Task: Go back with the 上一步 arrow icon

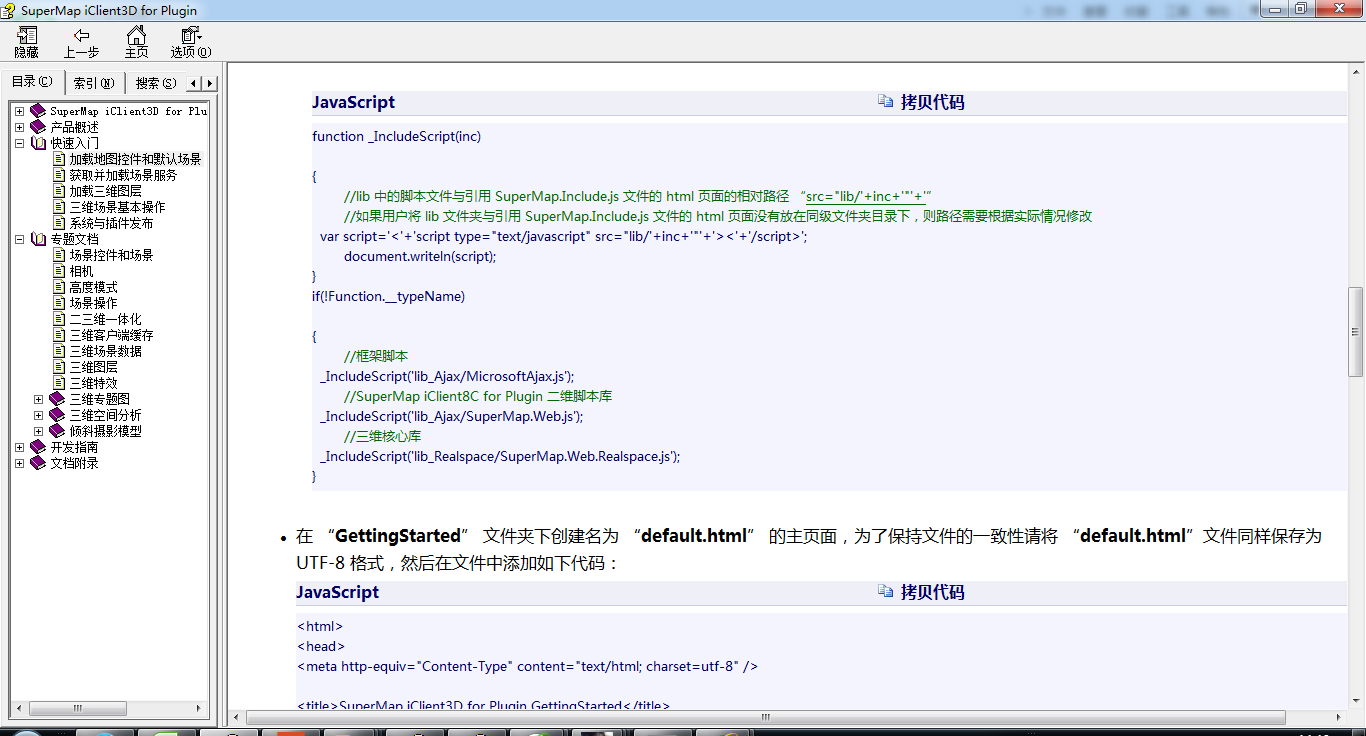Action: (x=81, y=35)
